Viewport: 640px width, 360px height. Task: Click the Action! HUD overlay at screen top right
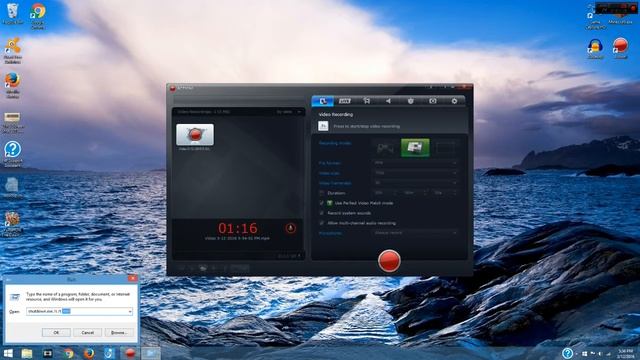pos(616,8)
